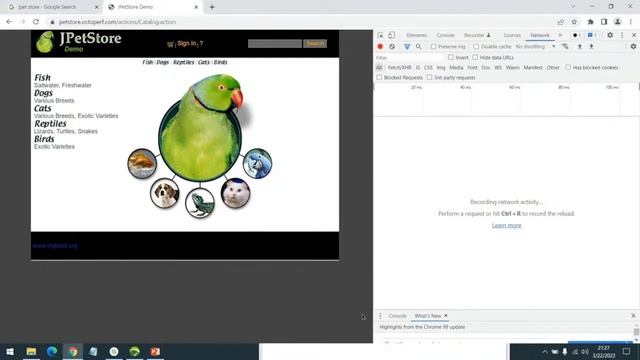Screen dimensions: 640x360
Task: Bookmark this page with star icon
Action: [574, 22]
